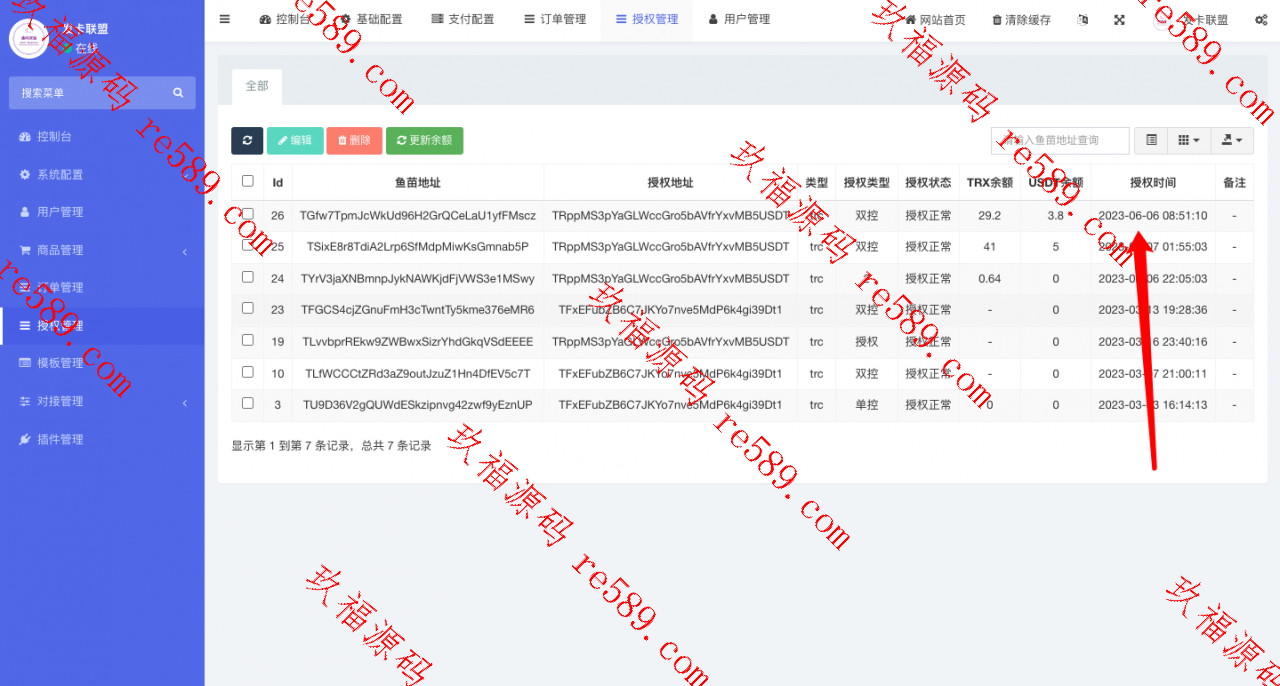Open 插件管理 in the sidebar

(x=102, y=439)
